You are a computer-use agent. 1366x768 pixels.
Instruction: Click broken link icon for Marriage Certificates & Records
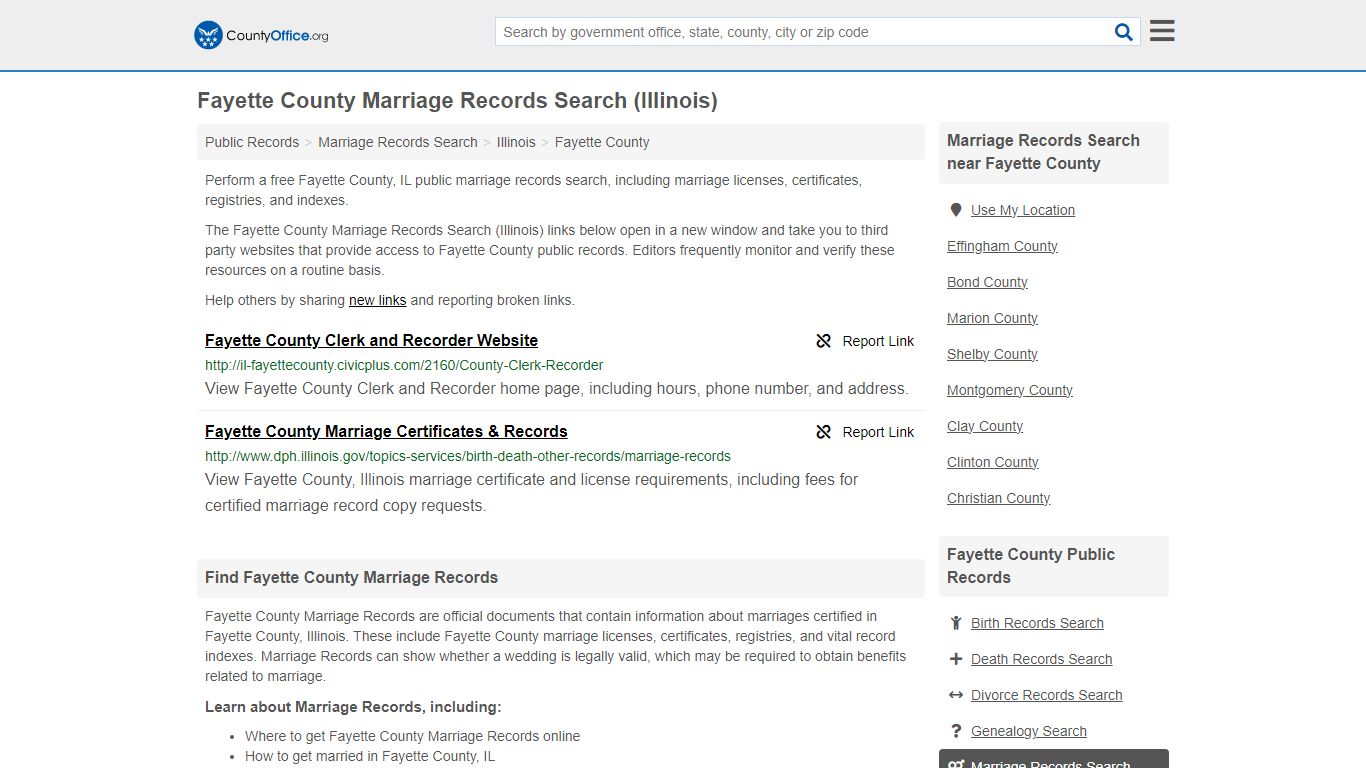[x=824, y=432]
